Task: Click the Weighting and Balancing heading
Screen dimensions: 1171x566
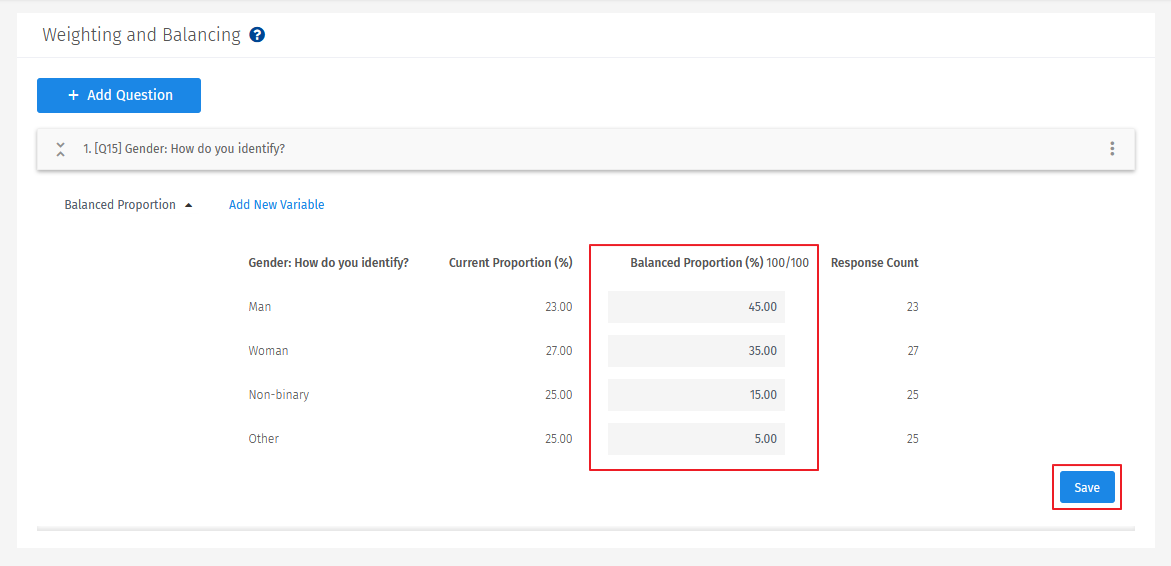Action: [x=141, y=35]
